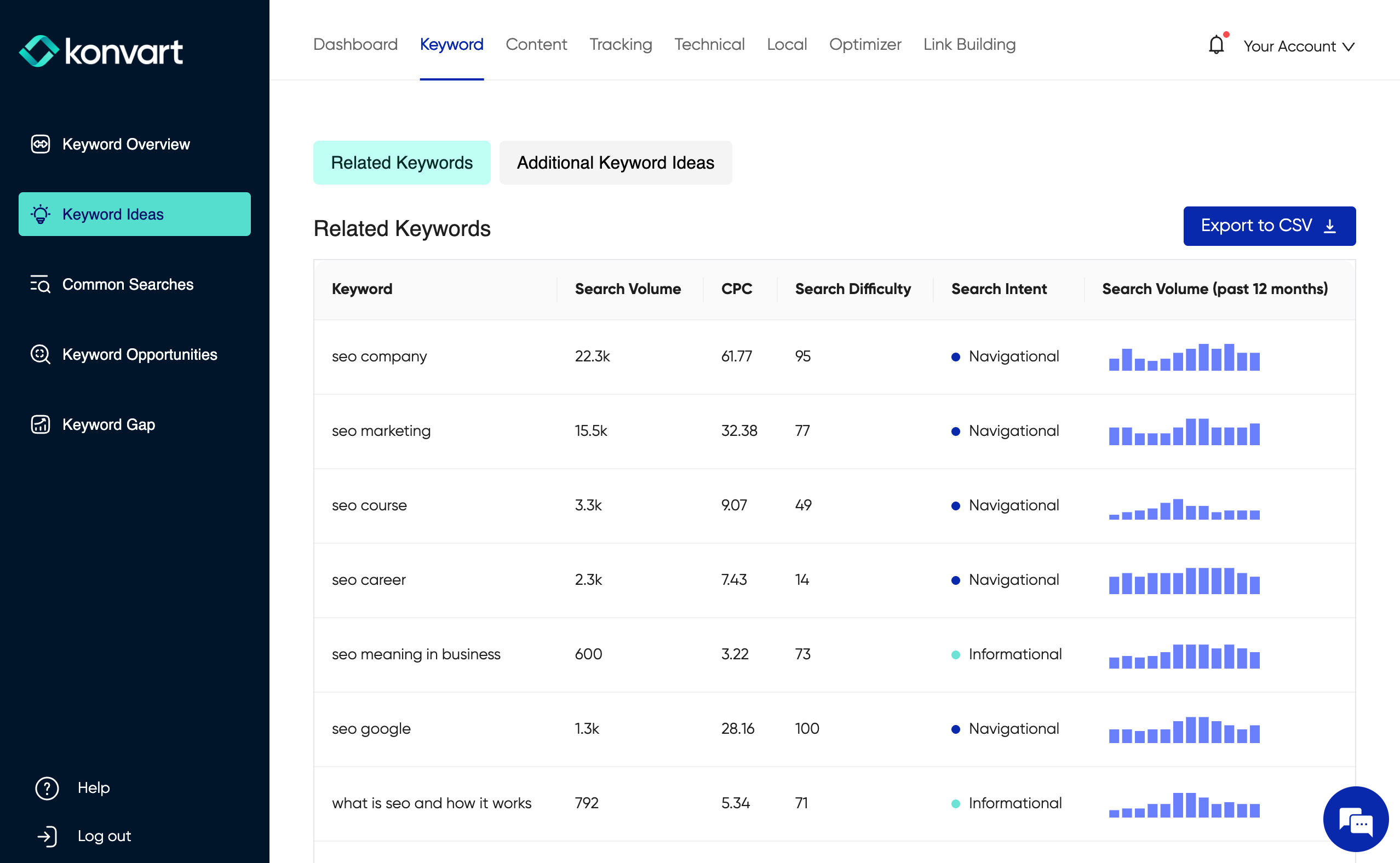Open the Tracking menu item
This screenshot has width=1400, height=863.
(x=621, y=44)
